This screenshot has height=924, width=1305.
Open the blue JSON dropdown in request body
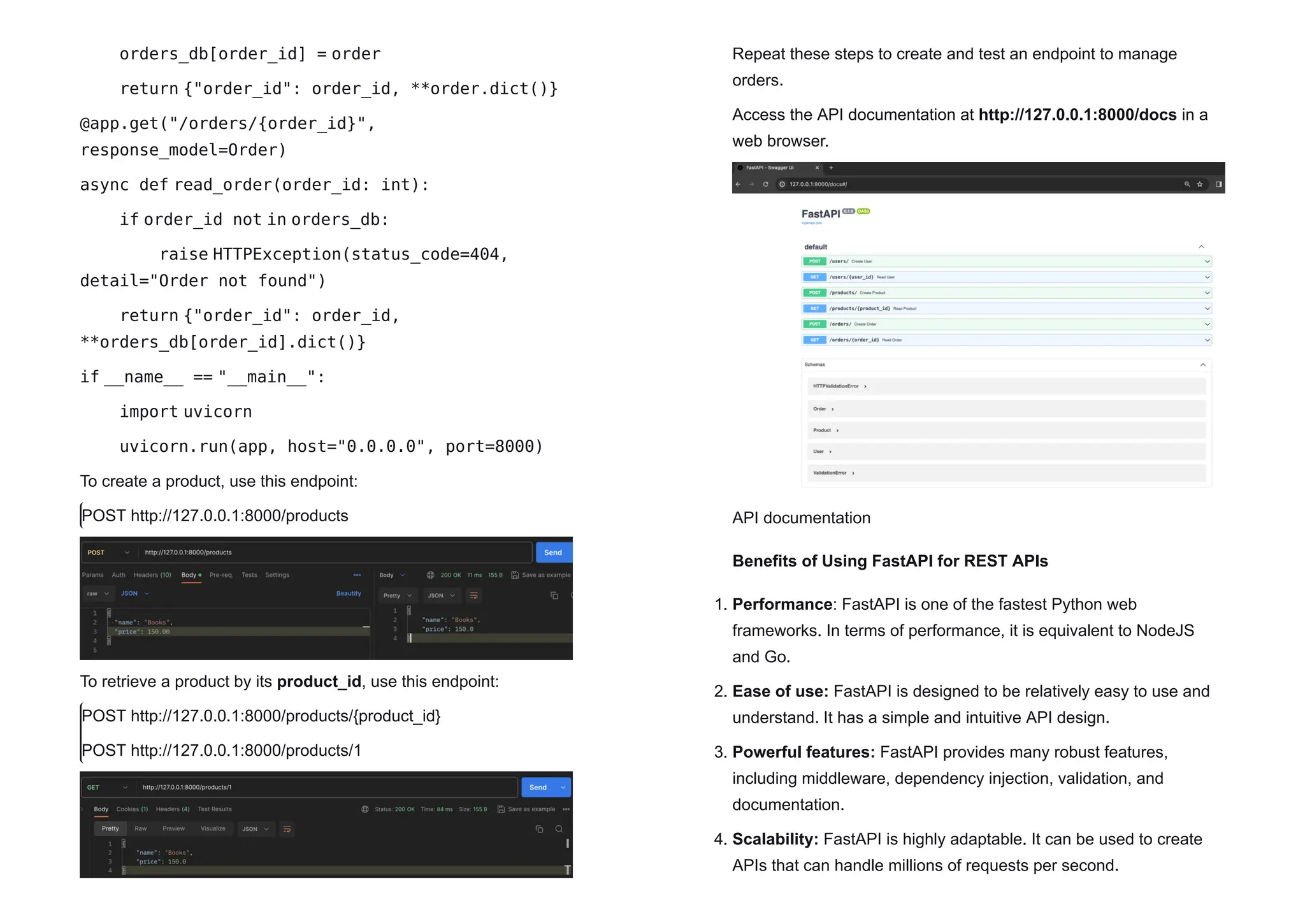pos(135,593)
